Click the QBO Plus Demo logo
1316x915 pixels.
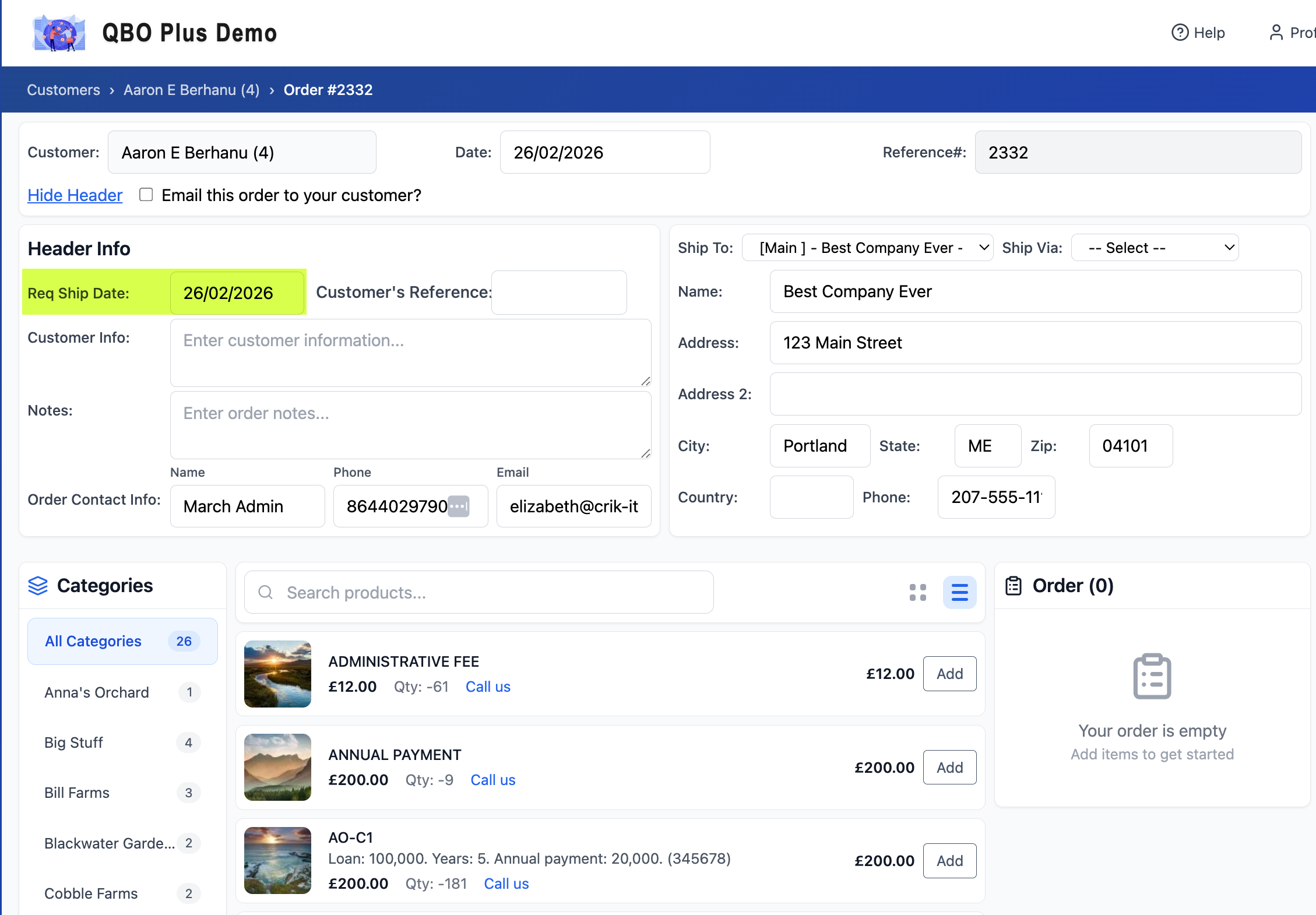point(59,33)
